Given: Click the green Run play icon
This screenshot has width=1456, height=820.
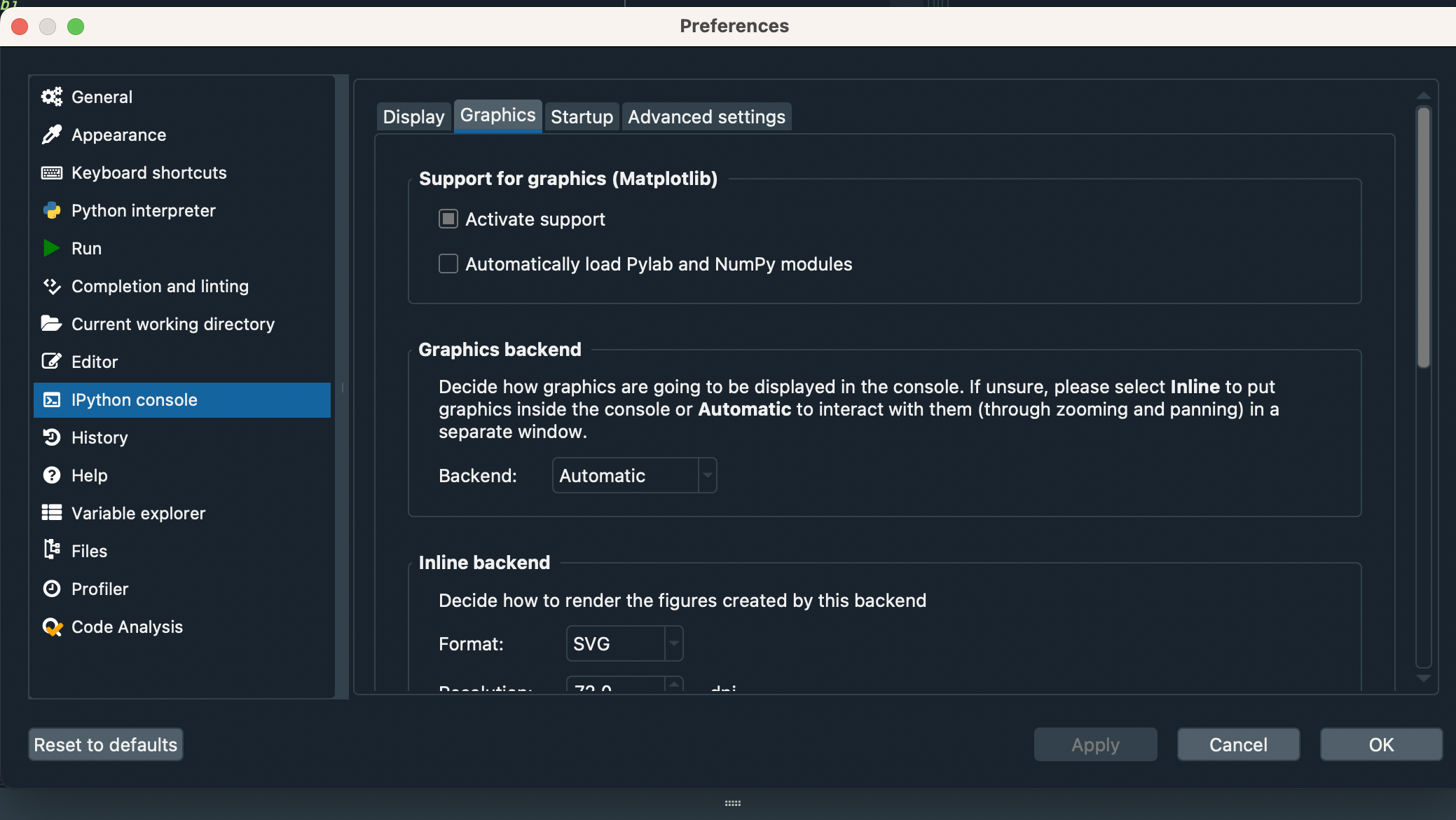Looking at the screenshot, I should 52,248.
